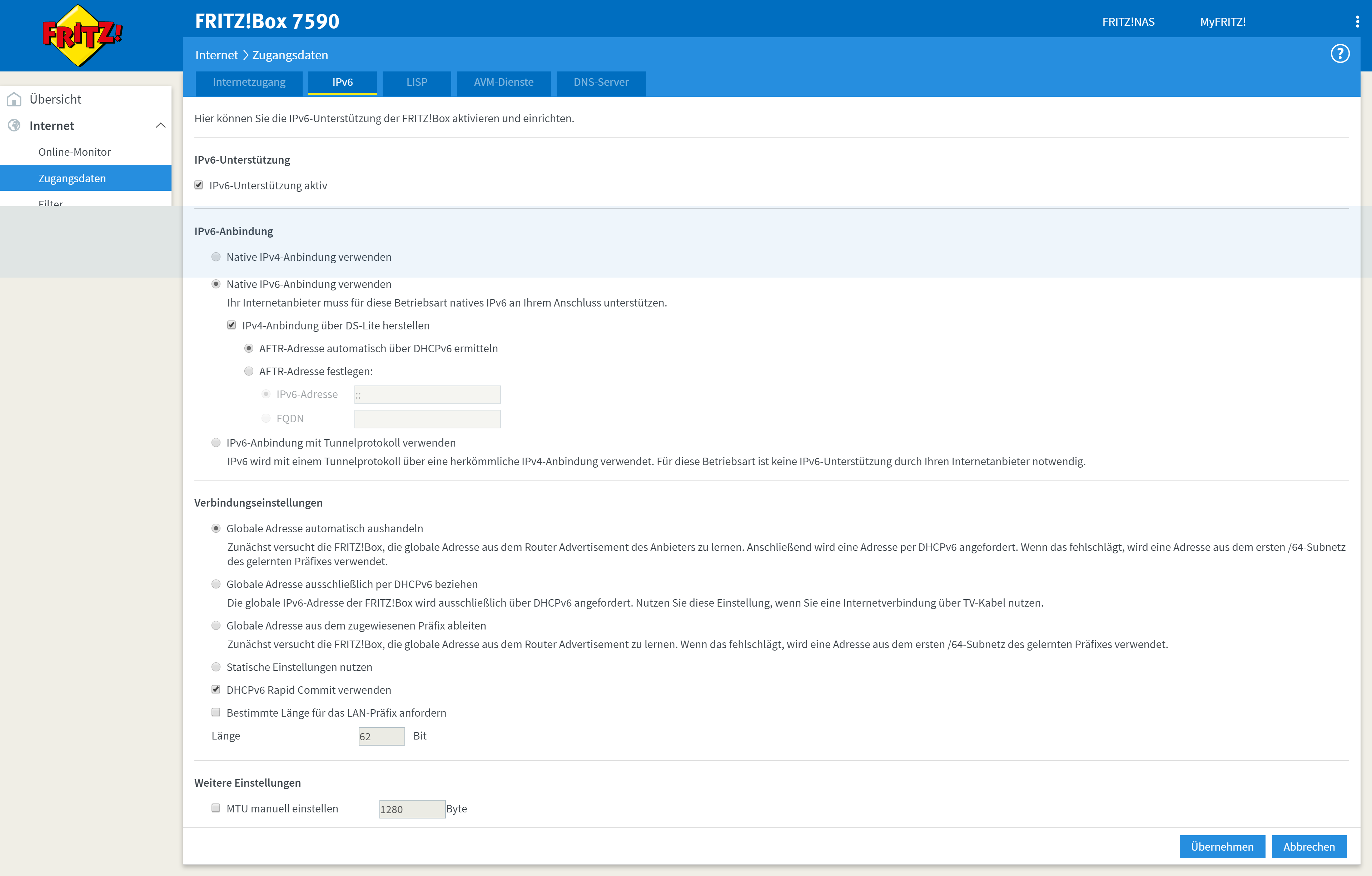This screenshot has width=1372, height=876.
Task: Click the Übernehmen button
Action: coord(1222,846)
